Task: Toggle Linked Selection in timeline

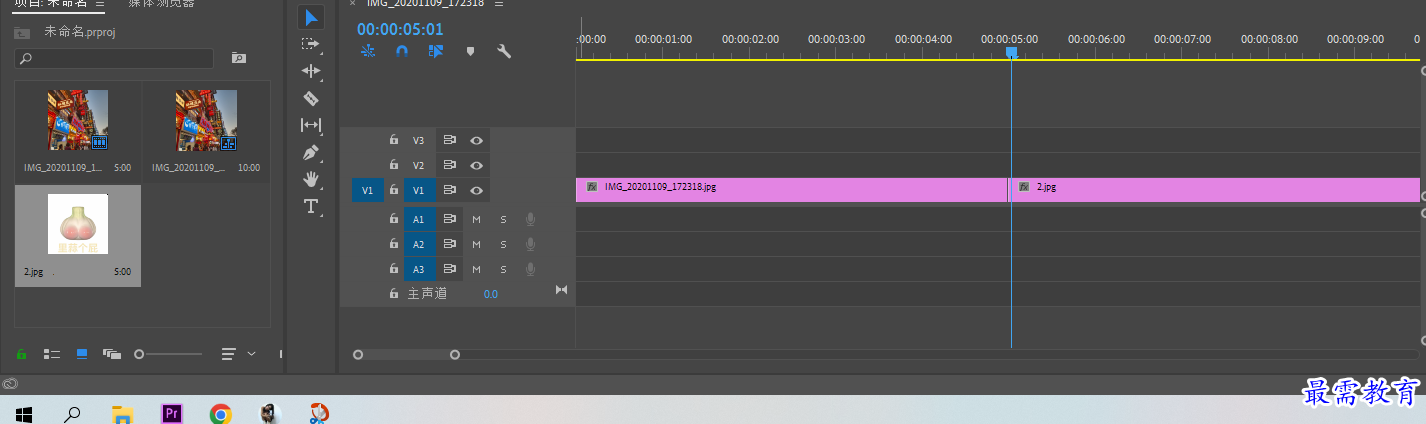Action: pos(436,51)
